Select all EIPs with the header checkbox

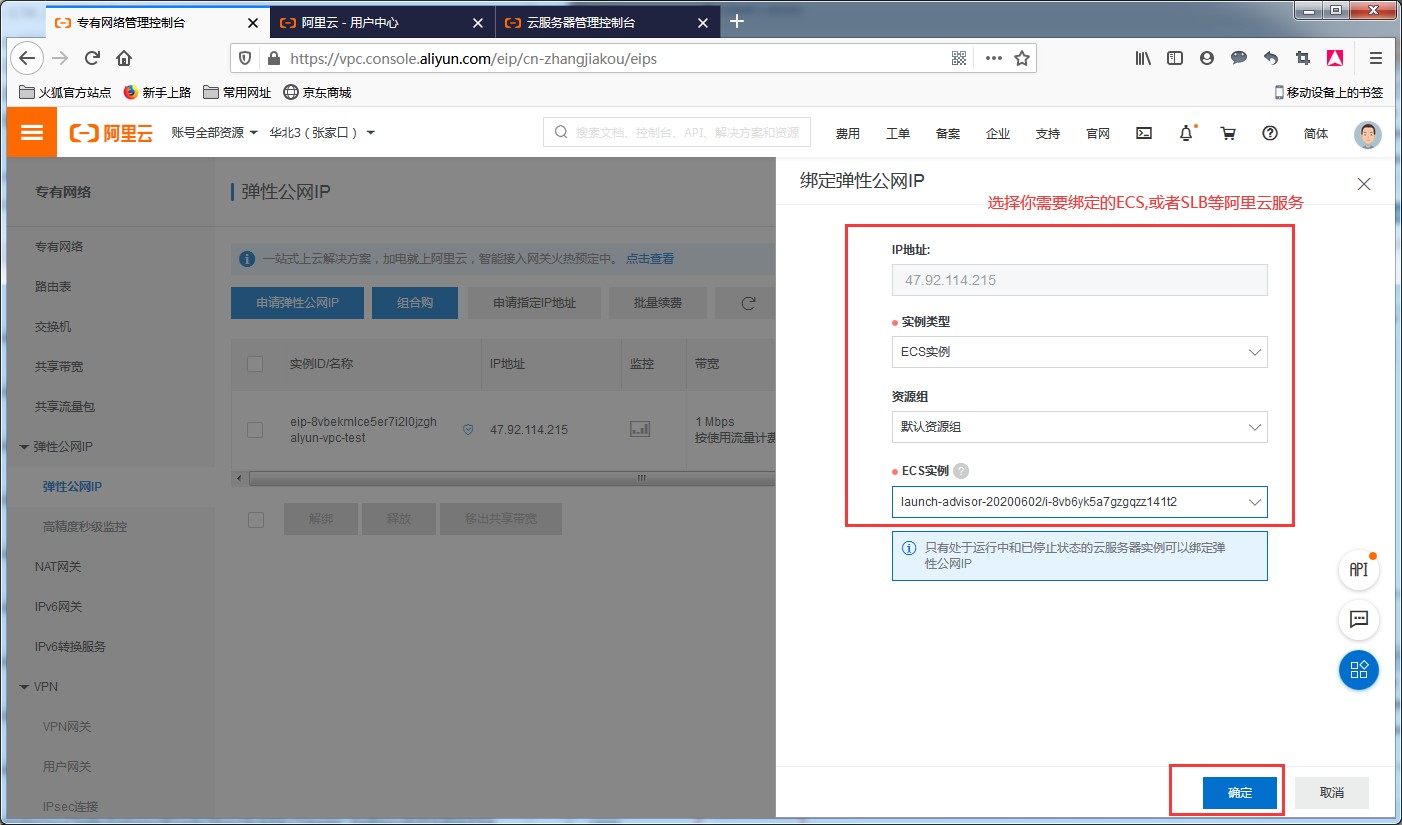pos(254,364)
